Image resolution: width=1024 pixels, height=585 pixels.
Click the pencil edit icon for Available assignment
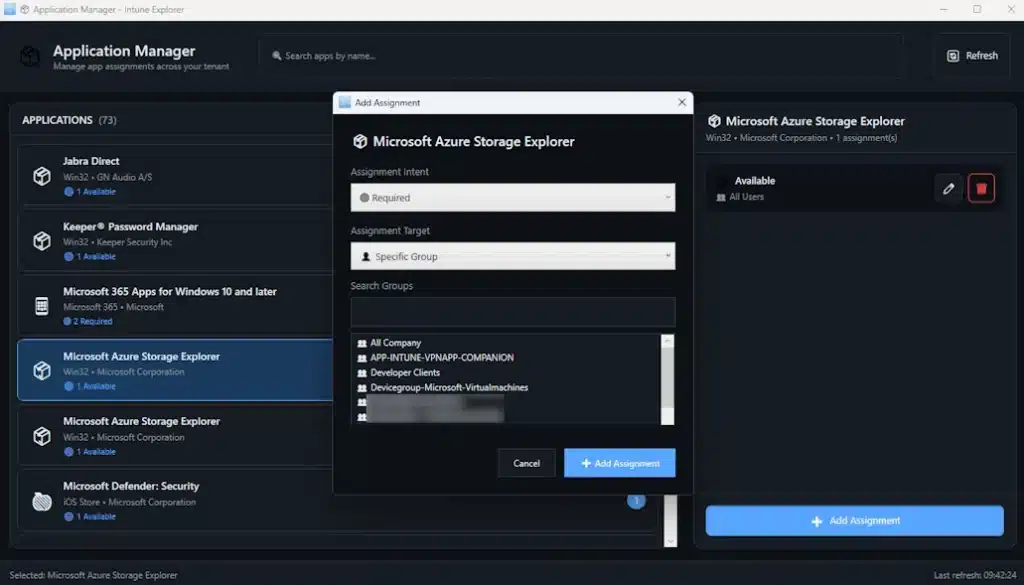click(948, 188)
